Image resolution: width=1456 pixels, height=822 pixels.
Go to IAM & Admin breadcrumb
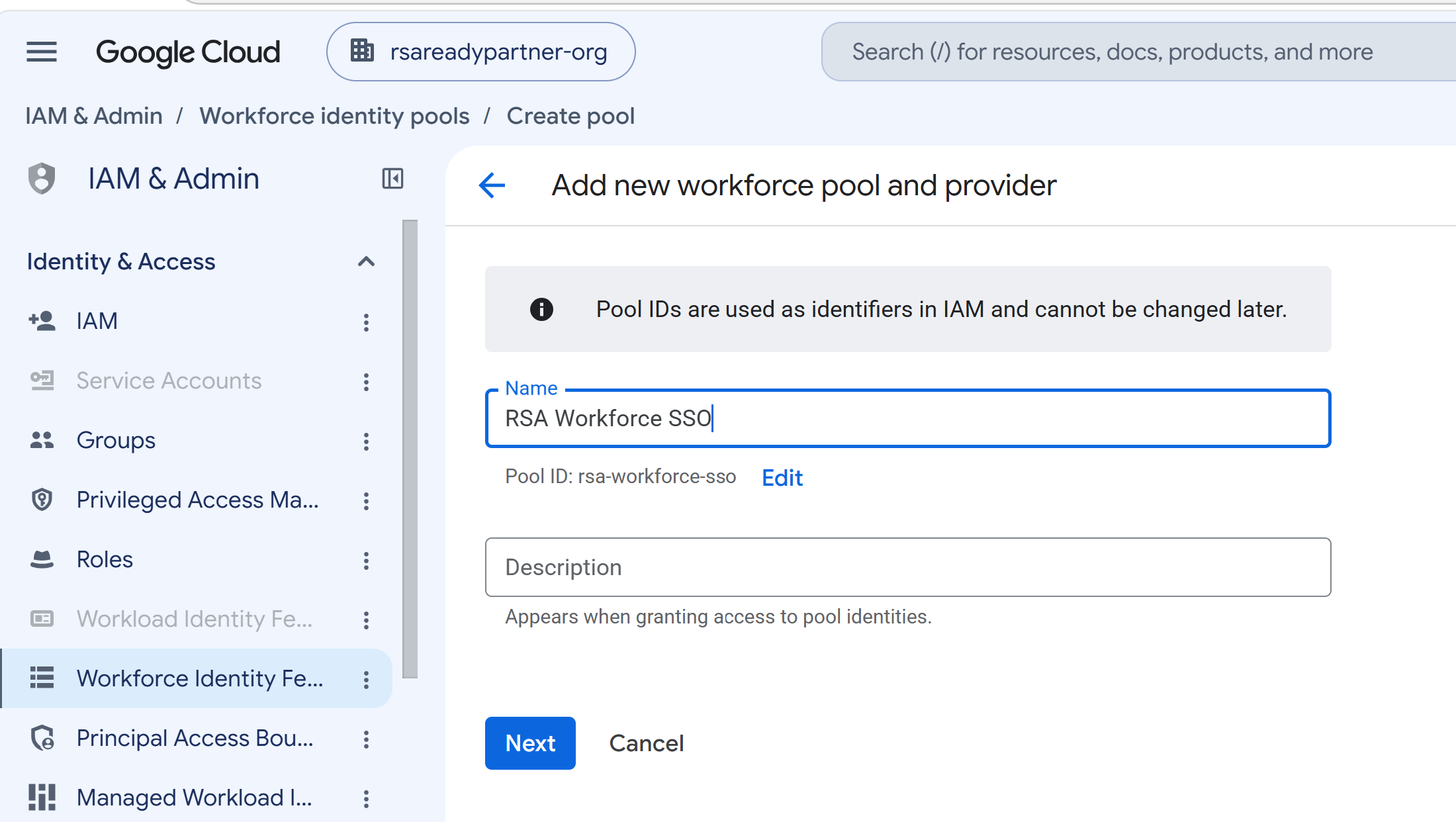94,116
